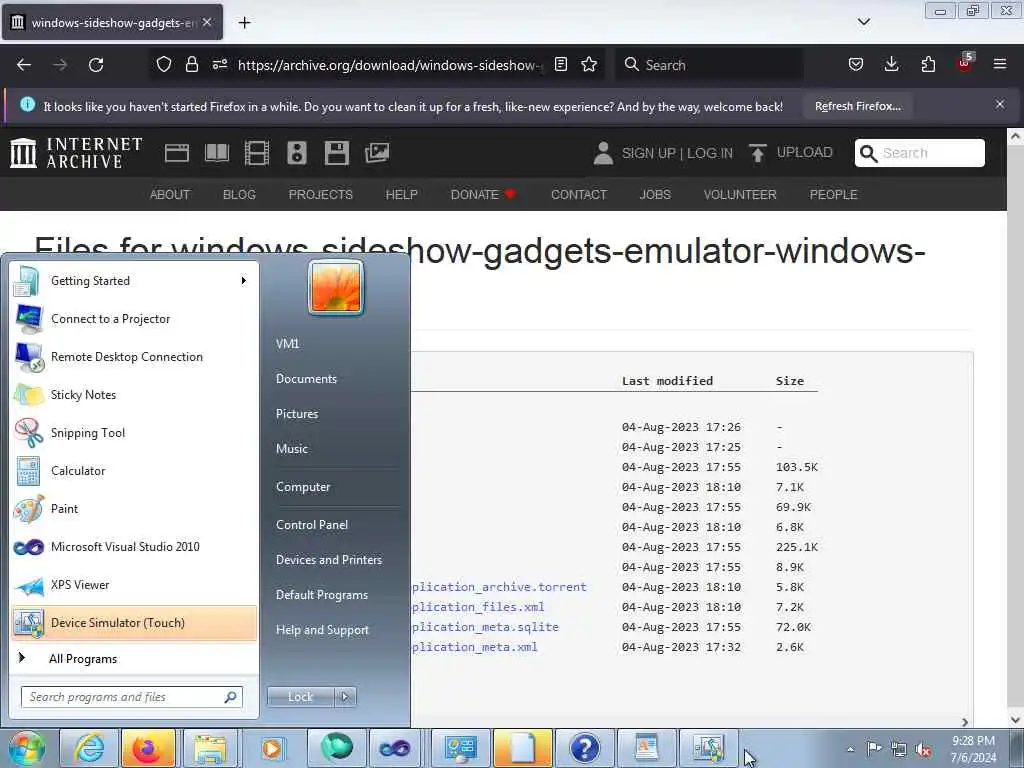This screenshot has height=768, width=1024.
Task: Open the Firefox hamburger application menu
Action: (1000, 64)
